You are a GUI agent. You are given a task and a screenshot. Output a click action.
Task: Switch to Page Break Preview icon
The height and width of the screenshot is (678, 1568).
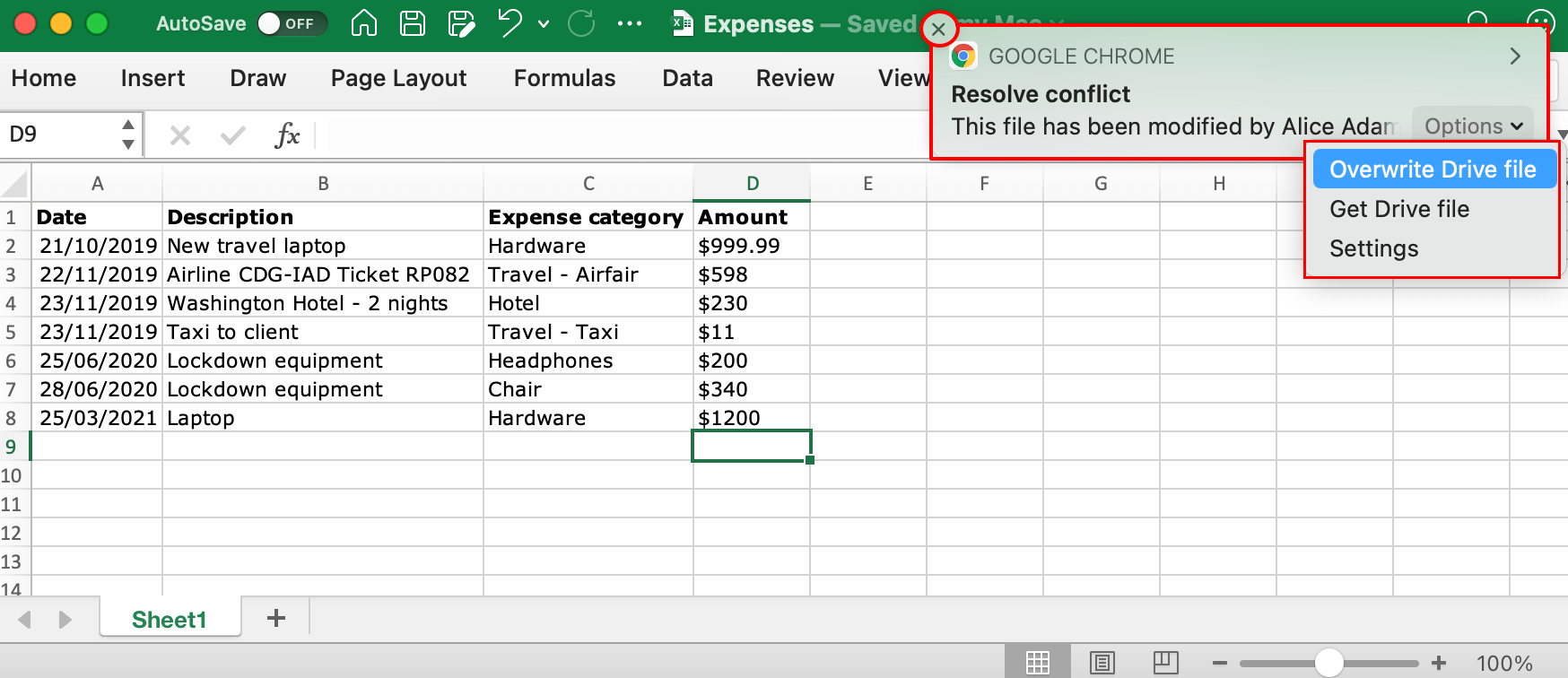(x=1165, y=663)
